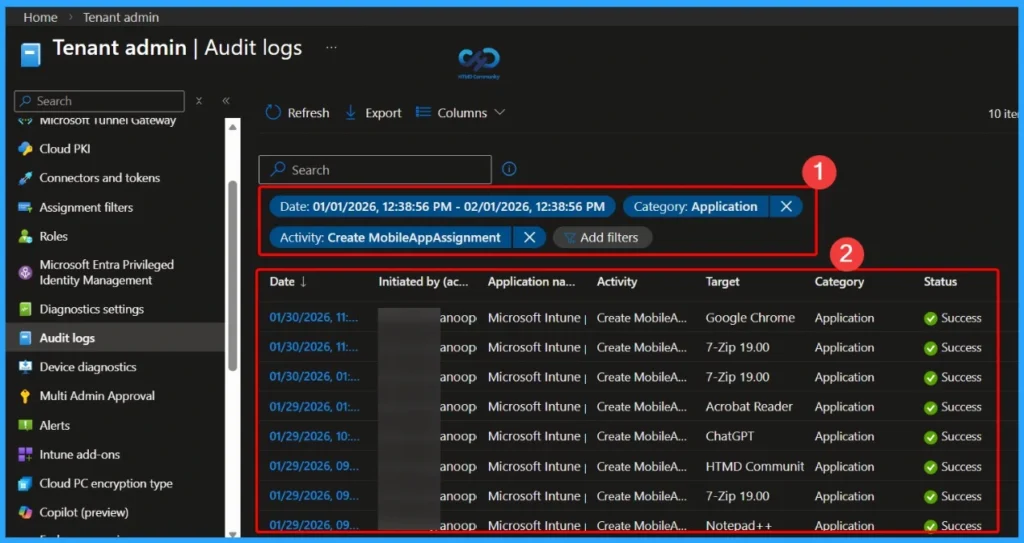1024x543 pixels.
Task: Click the Diagnostics settings icon
Action: [25, 309]
